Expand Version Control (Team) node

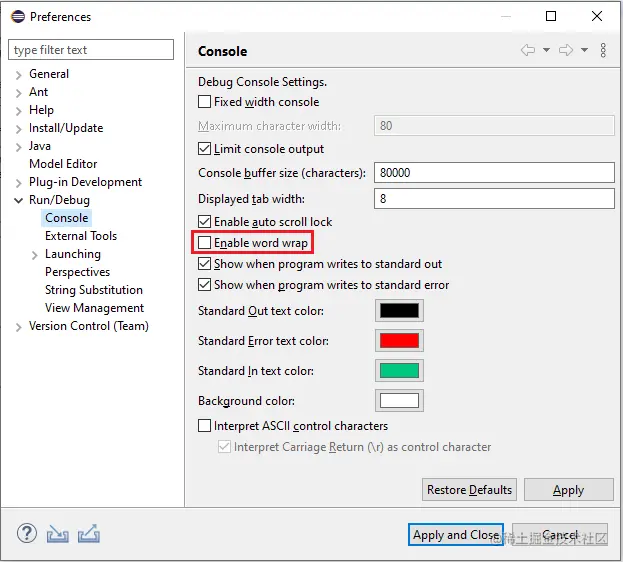pos(18,327)
